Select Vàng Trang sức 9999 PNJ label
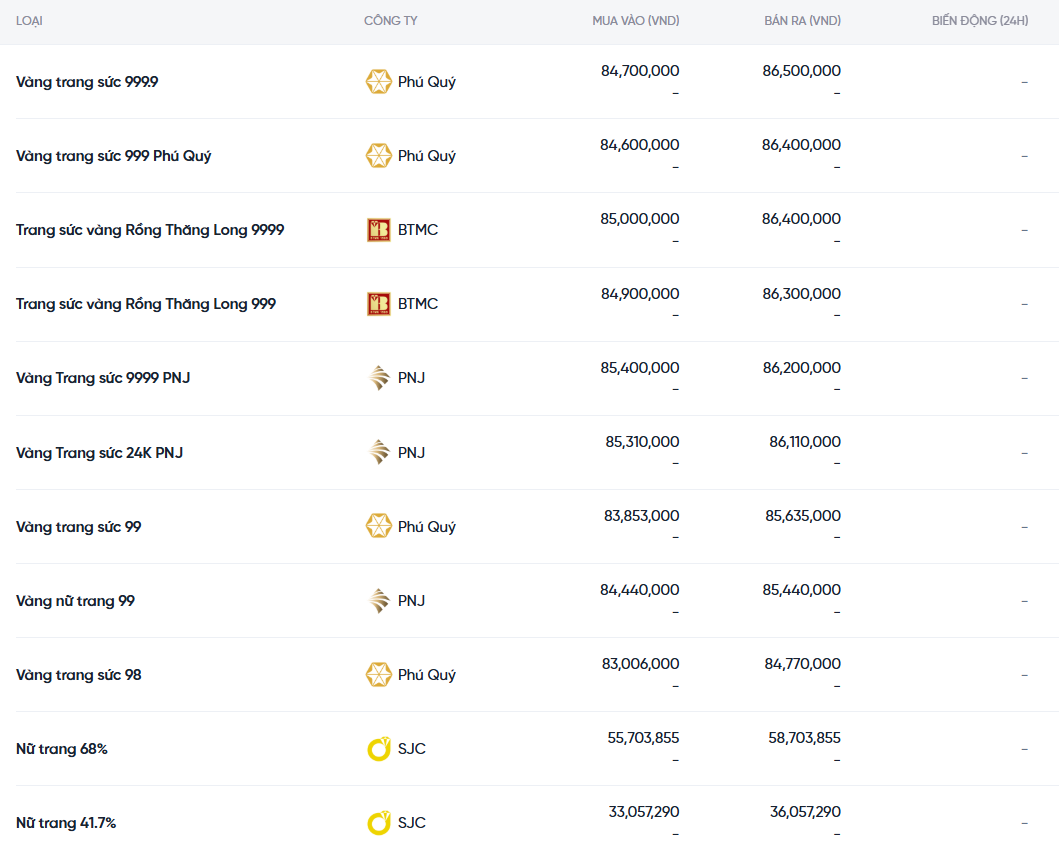 (x=103, y=378)
